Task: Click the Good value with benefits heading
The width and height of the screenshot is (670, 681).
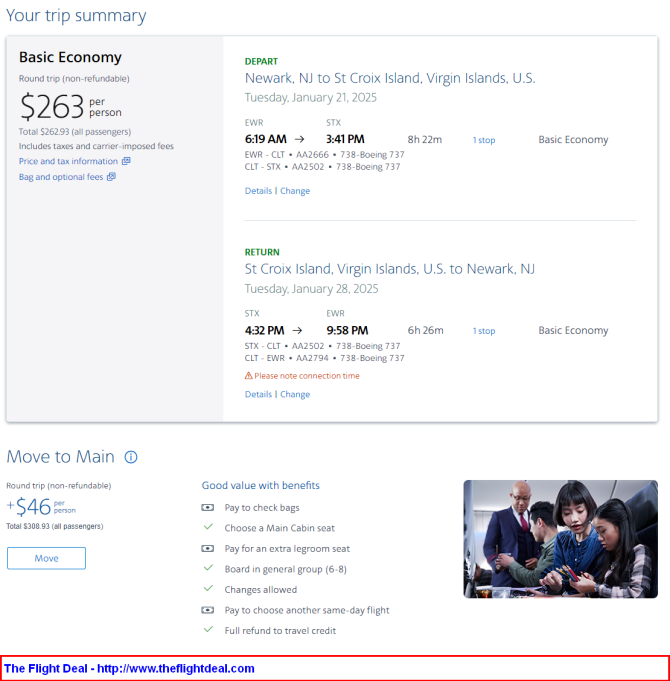Action: [261, 486]
